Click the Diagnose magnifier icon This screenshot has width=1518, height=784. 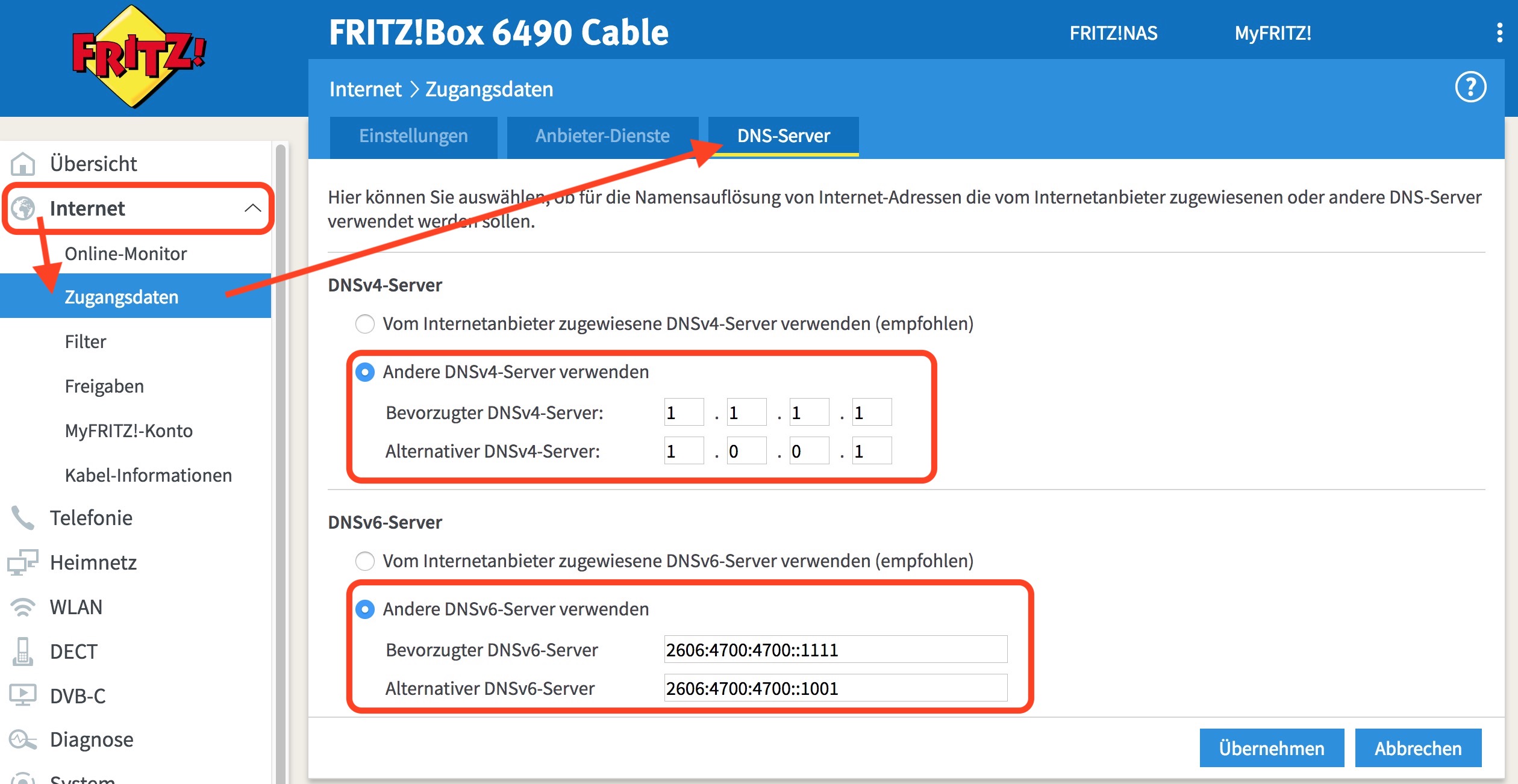(23, 739)
